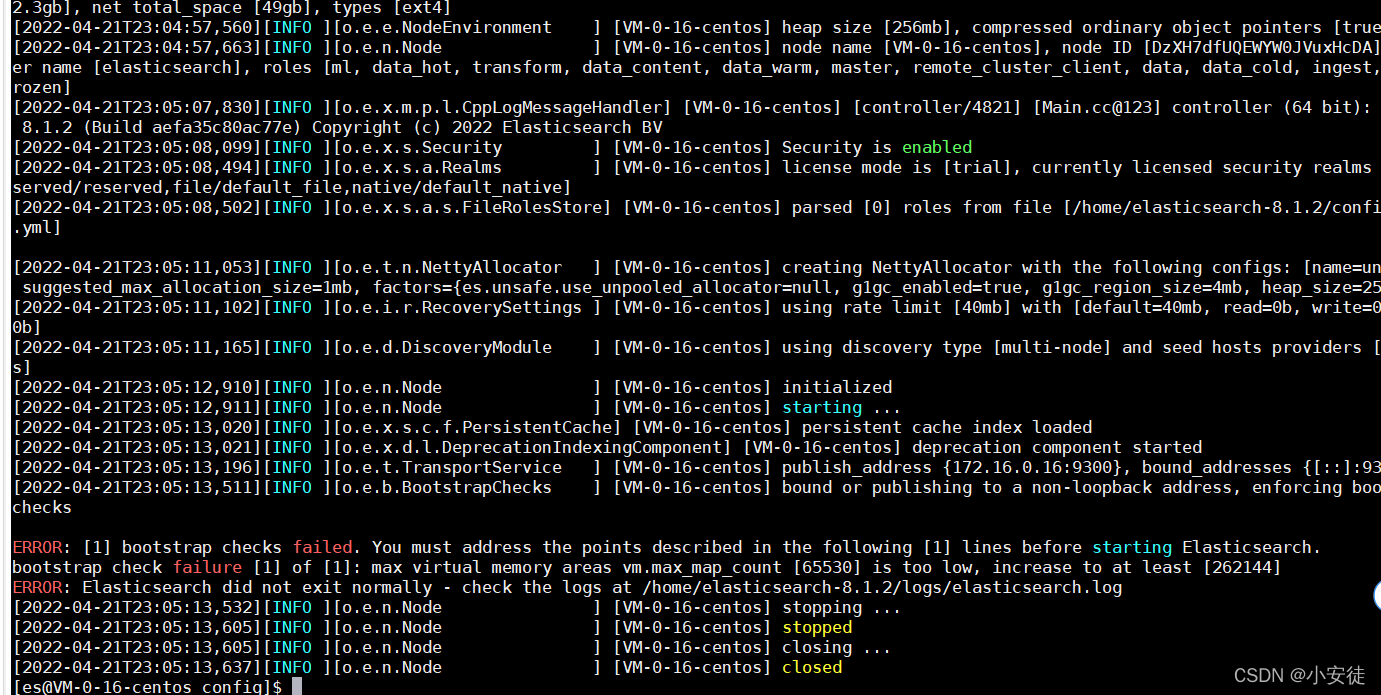Click the red 'failure' word in bootstrap check line
This screenshot has height=695, width=1381.
(x=207, y=567)
